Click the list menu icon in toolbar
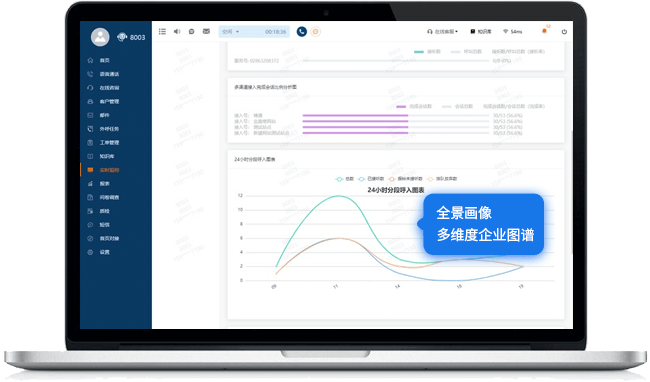This screenshot has width=650, height=382. point(162,31)
